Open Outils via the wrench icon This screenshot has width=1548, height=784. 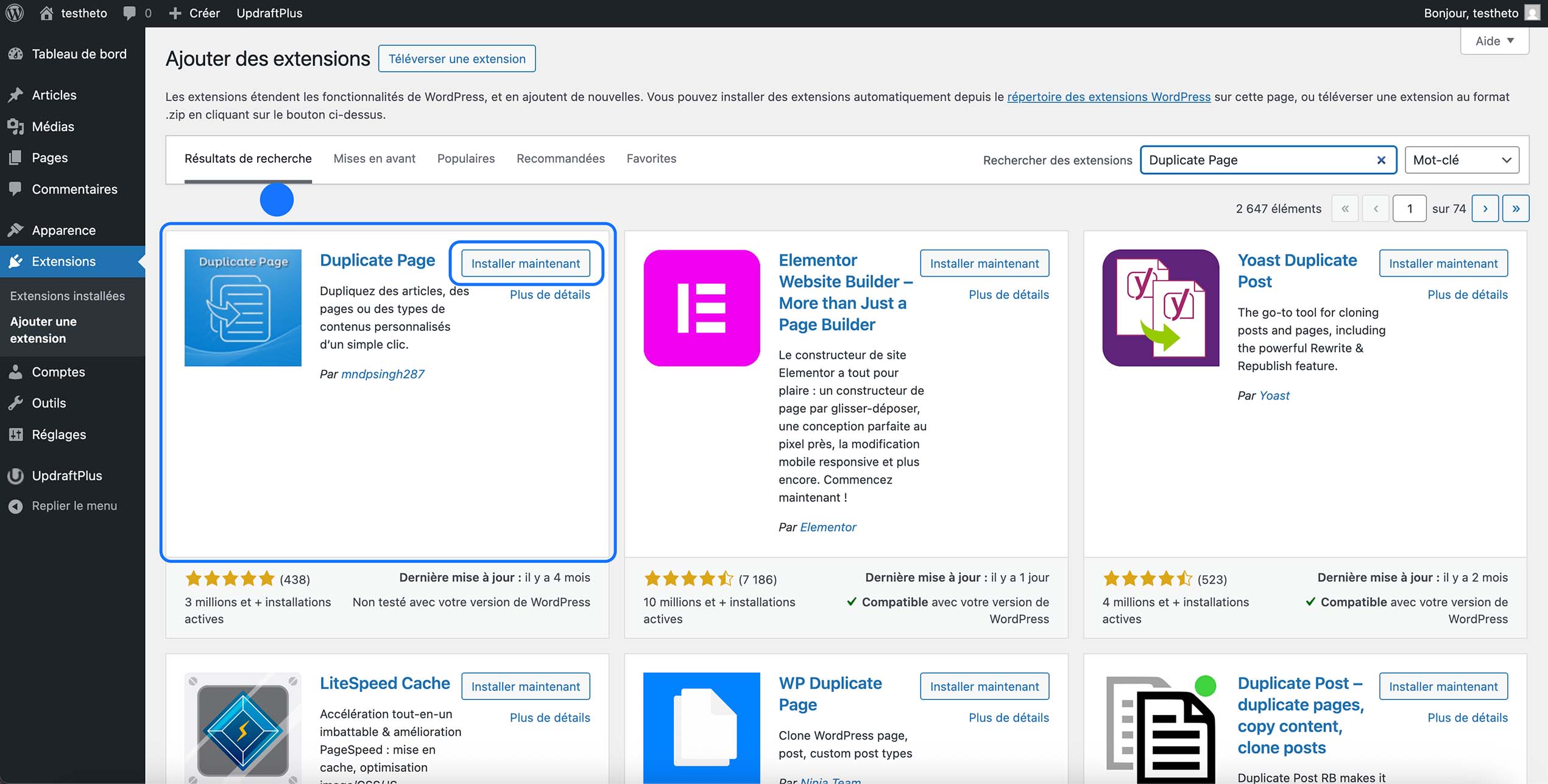tap(16, 403)
